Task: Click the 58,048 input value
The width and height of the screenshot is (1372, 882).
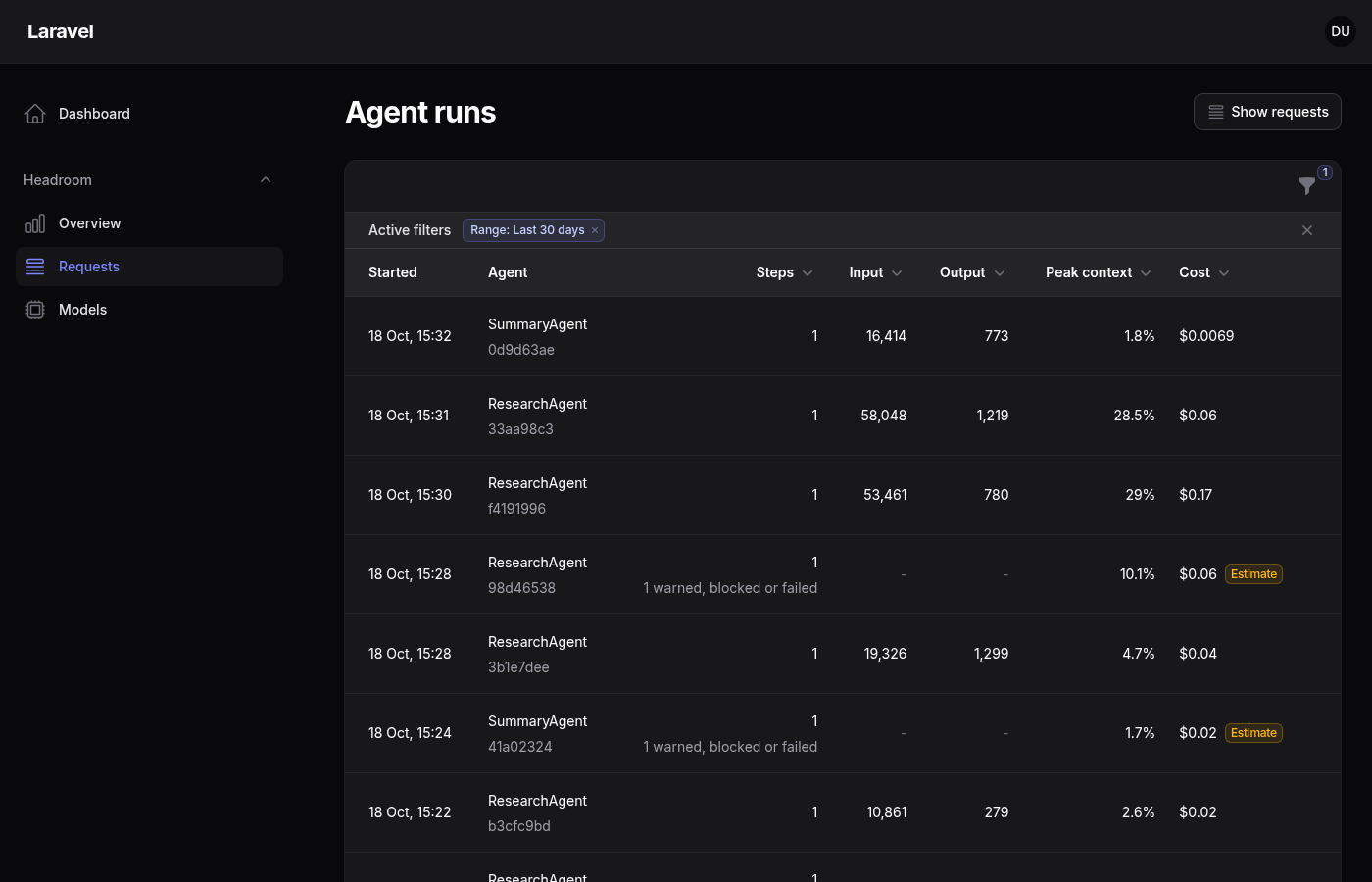Action: (884, 416)
